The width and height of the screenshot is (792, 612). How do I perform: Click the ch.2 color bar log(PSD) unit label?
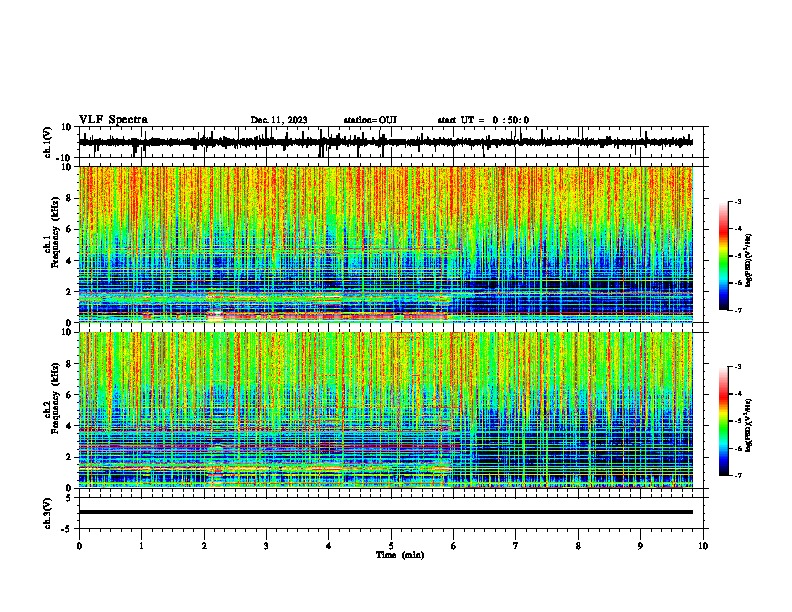(x=749, y=425)
